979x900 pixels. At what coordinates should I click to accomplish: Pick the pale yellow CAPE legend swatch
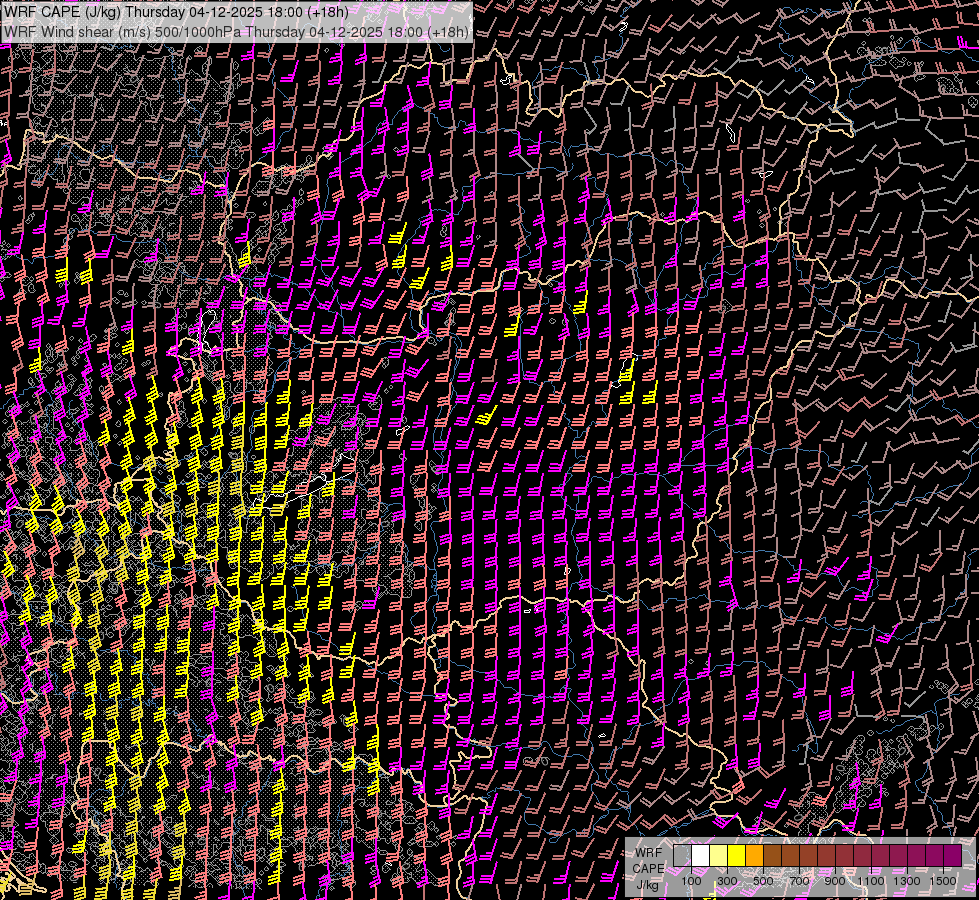click(x=718, y=856)
